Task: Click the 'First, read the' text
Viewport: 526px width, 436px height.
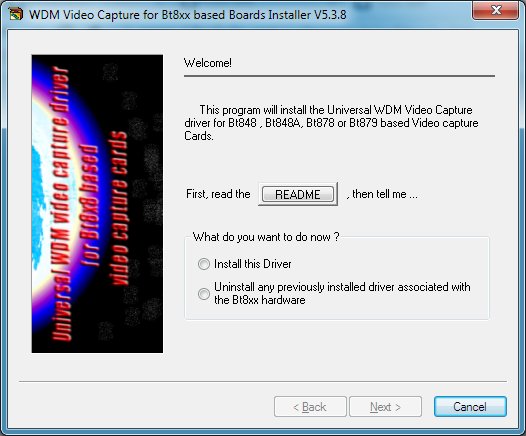Action: coord(218,194)
